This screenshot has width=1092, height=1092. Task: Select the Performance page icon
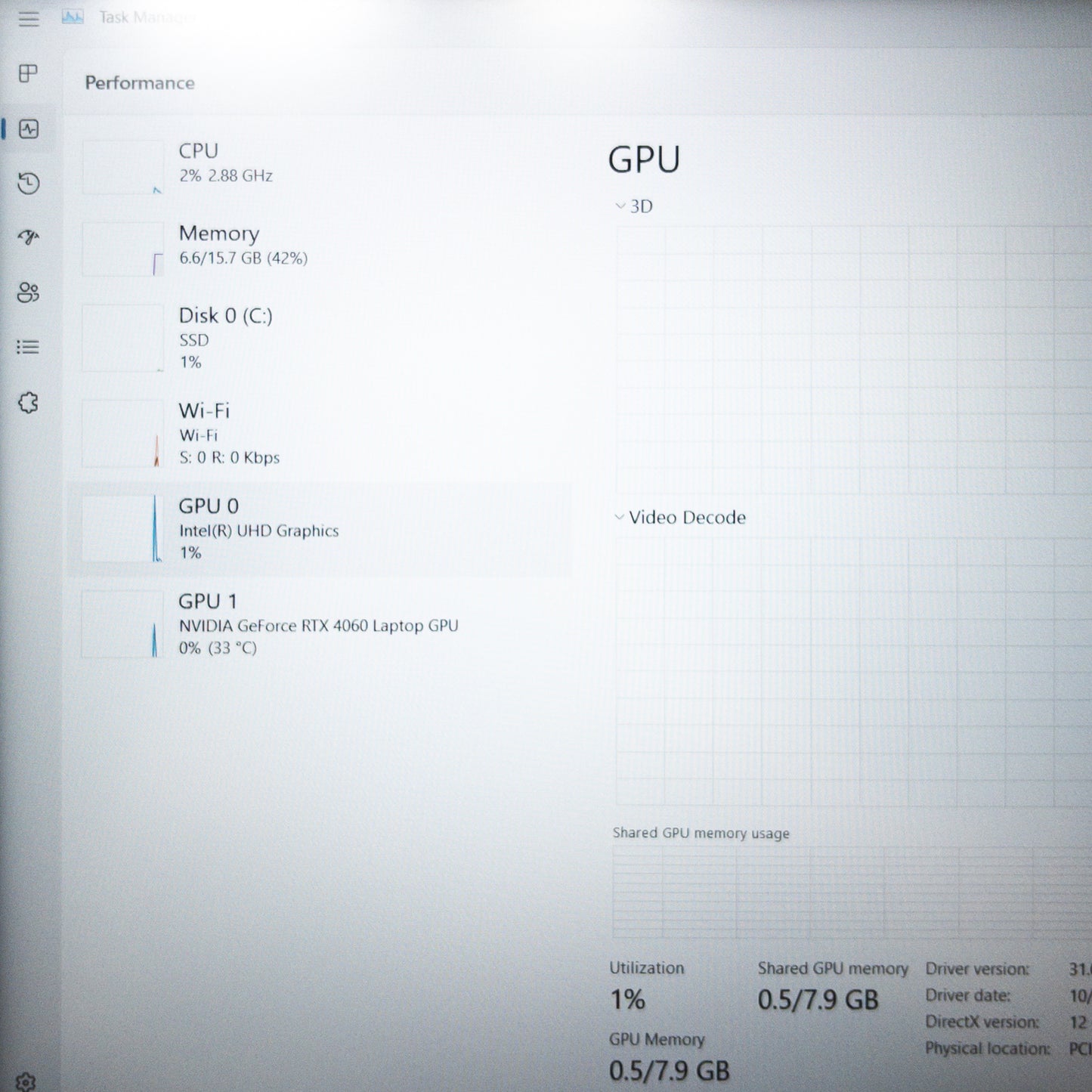pos(29,129)
